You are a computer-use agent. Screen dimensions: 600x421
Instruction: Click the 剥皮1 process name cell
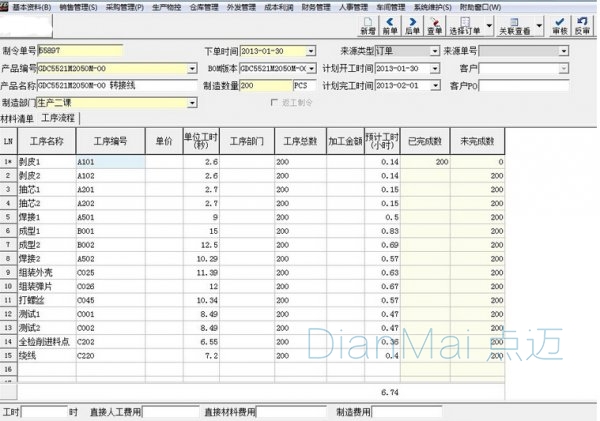[x=47, y=162]
